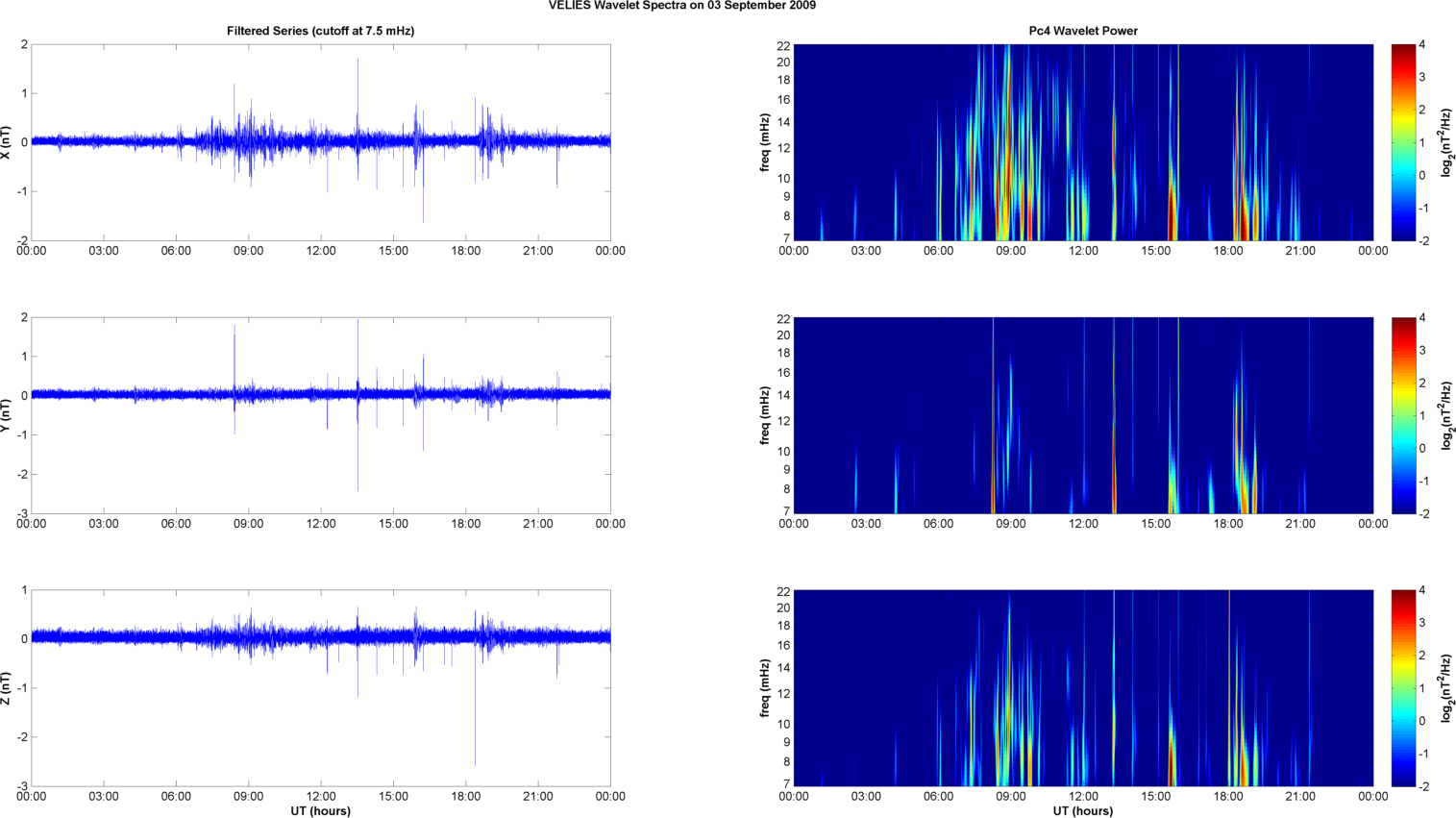
Task: Click the top wavelet panel colorbar
Action: [x=1403, y=142]
